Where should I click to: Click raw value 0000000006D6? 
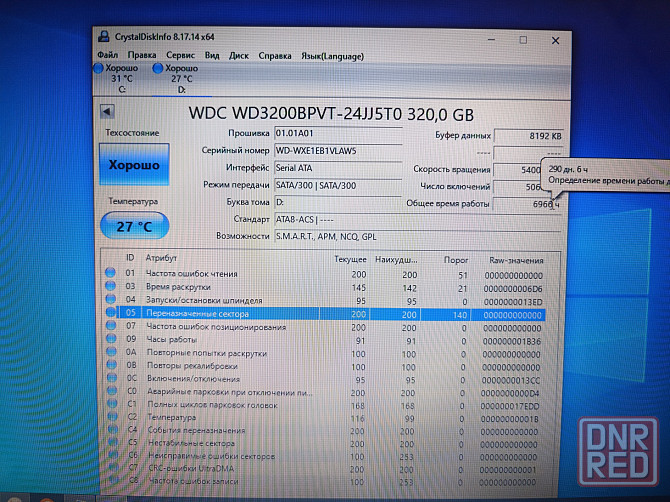(x=513, y=289)
